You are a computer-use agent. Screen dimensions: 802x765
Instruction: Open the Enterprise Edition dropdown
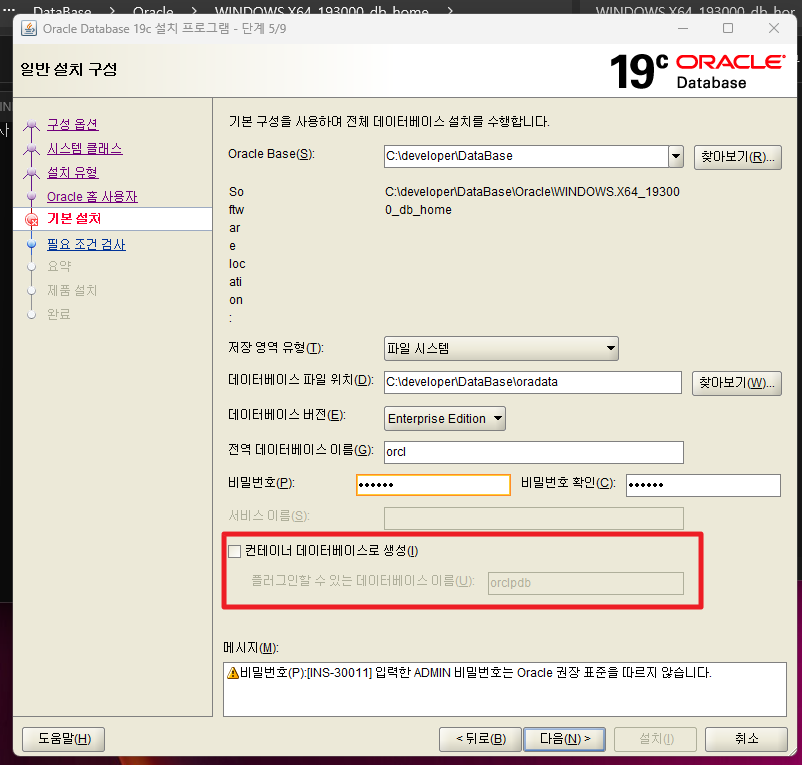[444, 419]
